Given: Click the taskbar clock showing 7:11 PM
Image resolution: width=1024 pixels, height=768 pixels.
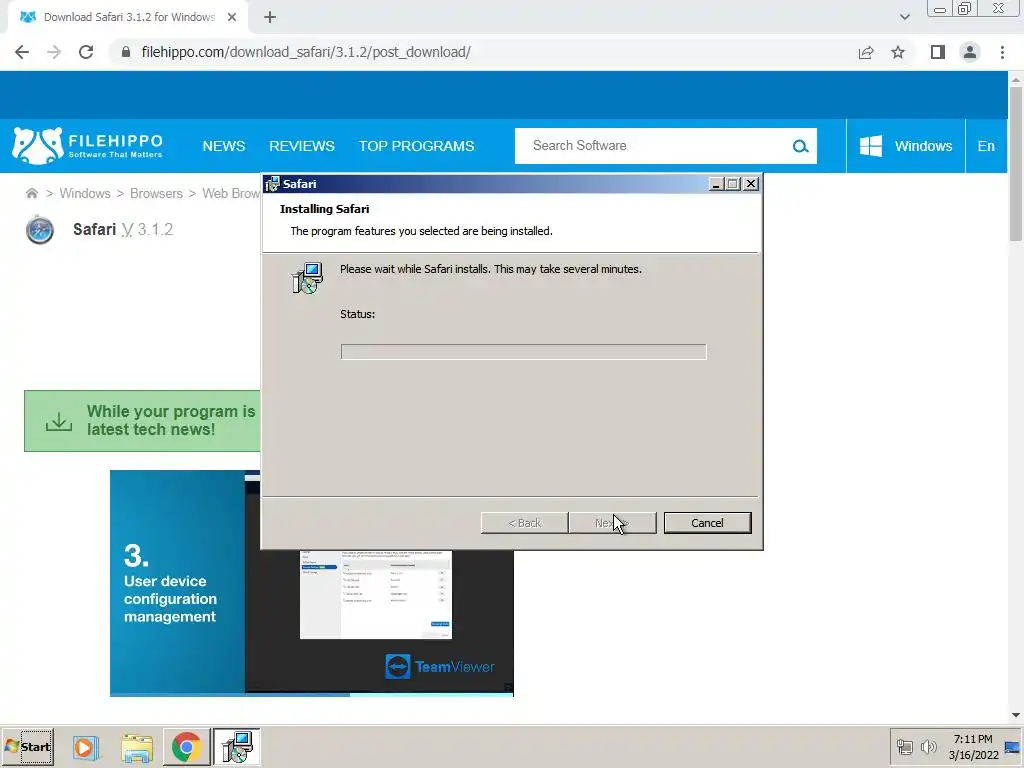Looking at the screenshot, I should (973, 747).
